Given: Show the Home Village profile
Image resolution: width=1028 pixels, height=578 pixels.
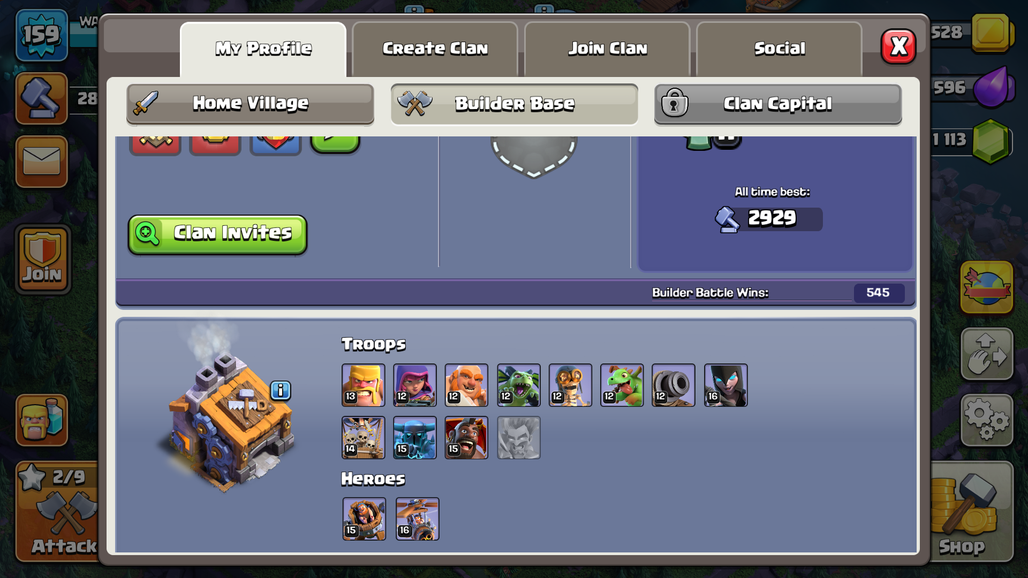Looking at the screenshot, I should pyautogui.click(x=250, y=104).
